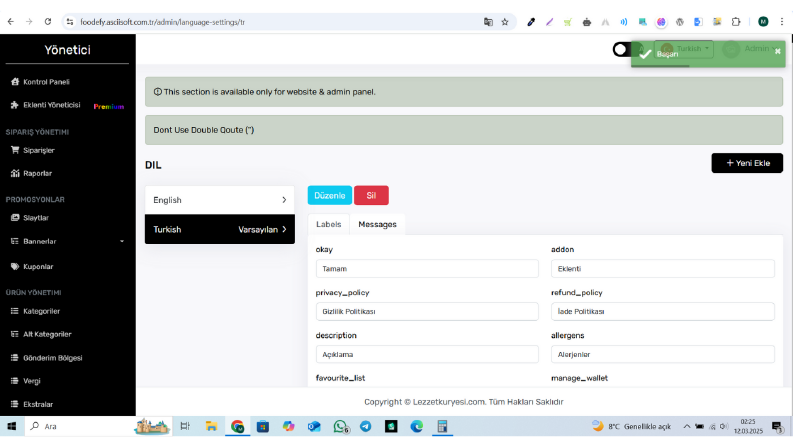Reload the page

(48, 22)
